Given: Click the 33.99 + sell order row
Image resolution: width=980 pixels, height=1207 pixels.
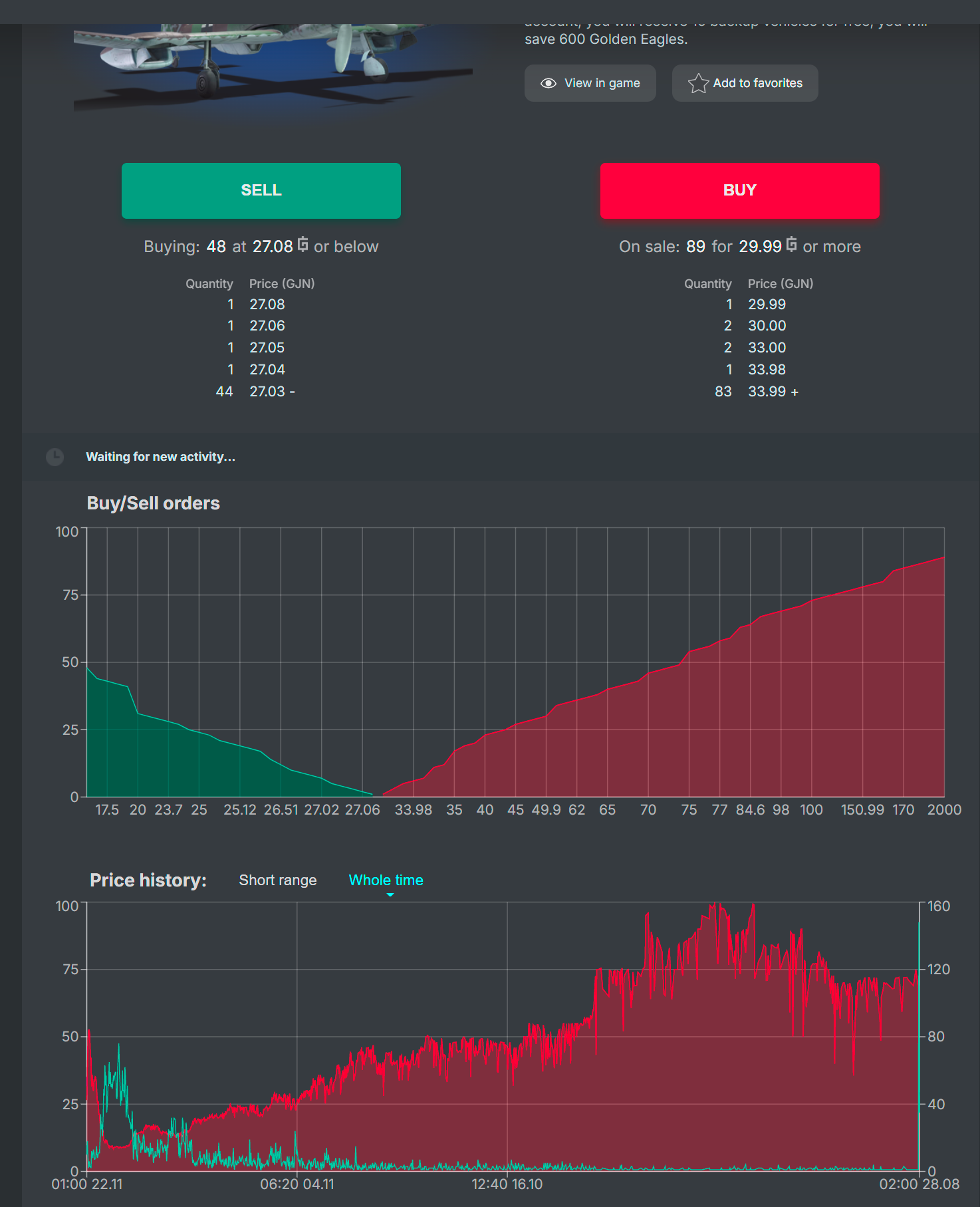Looking at the screenshot, I should 755,392.
